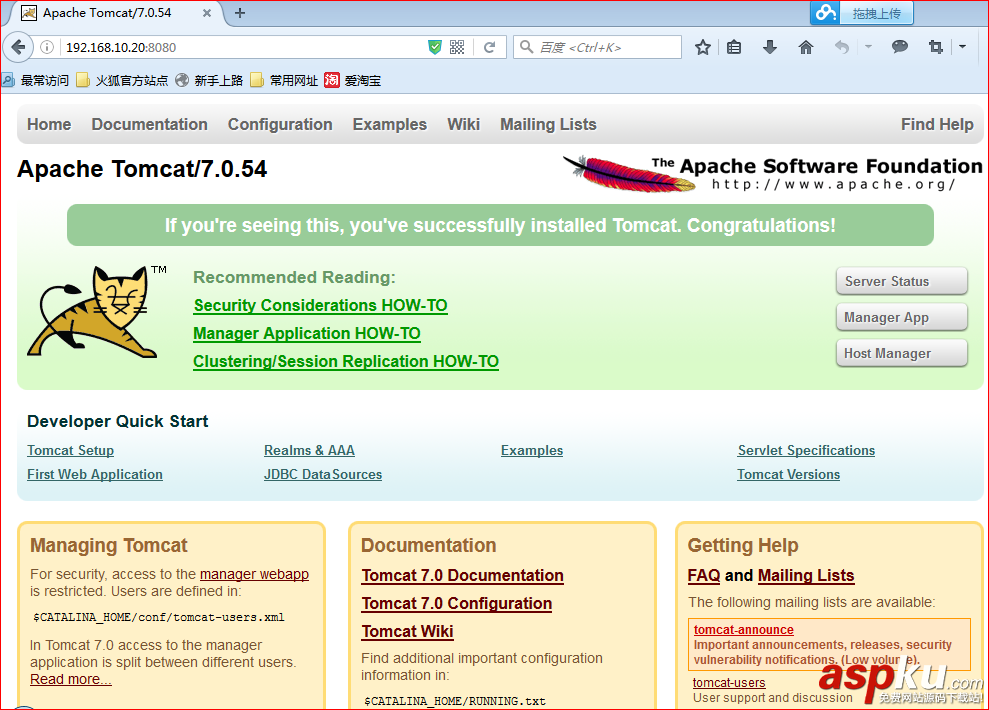Open Wiki in Tomcat nav bar
The image size is (989, 710).
[464, 124]
